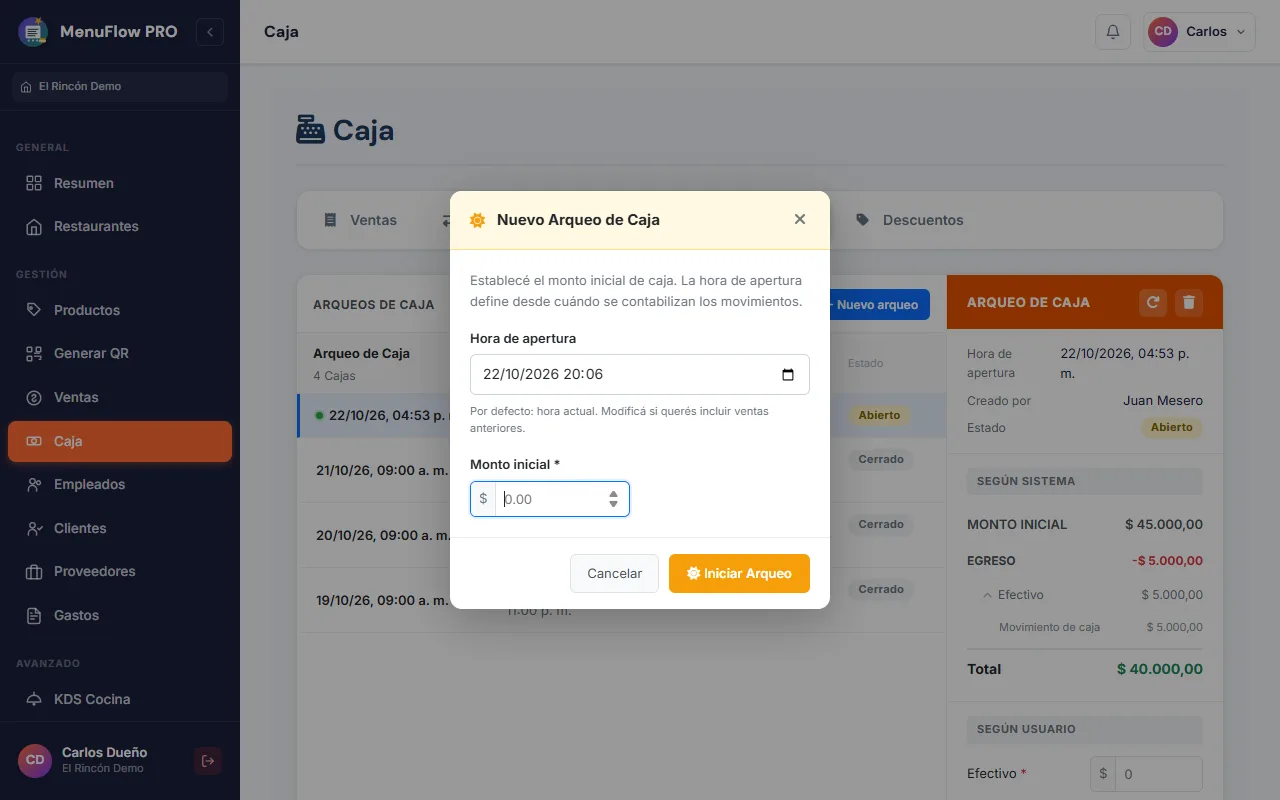Collapse the Efectivo egreso breakdown
The image size is (1280, 800).
tap(987, 595)
